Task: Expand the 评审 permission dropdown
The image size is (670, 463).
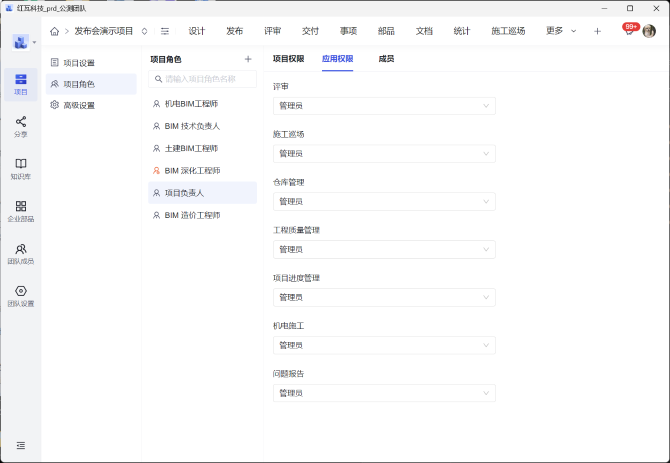Action: 384,105
